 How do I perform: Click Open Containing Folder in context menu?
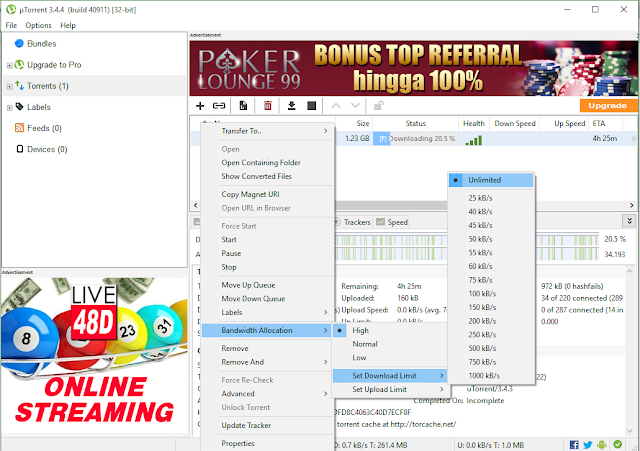(x=268, y=162)
